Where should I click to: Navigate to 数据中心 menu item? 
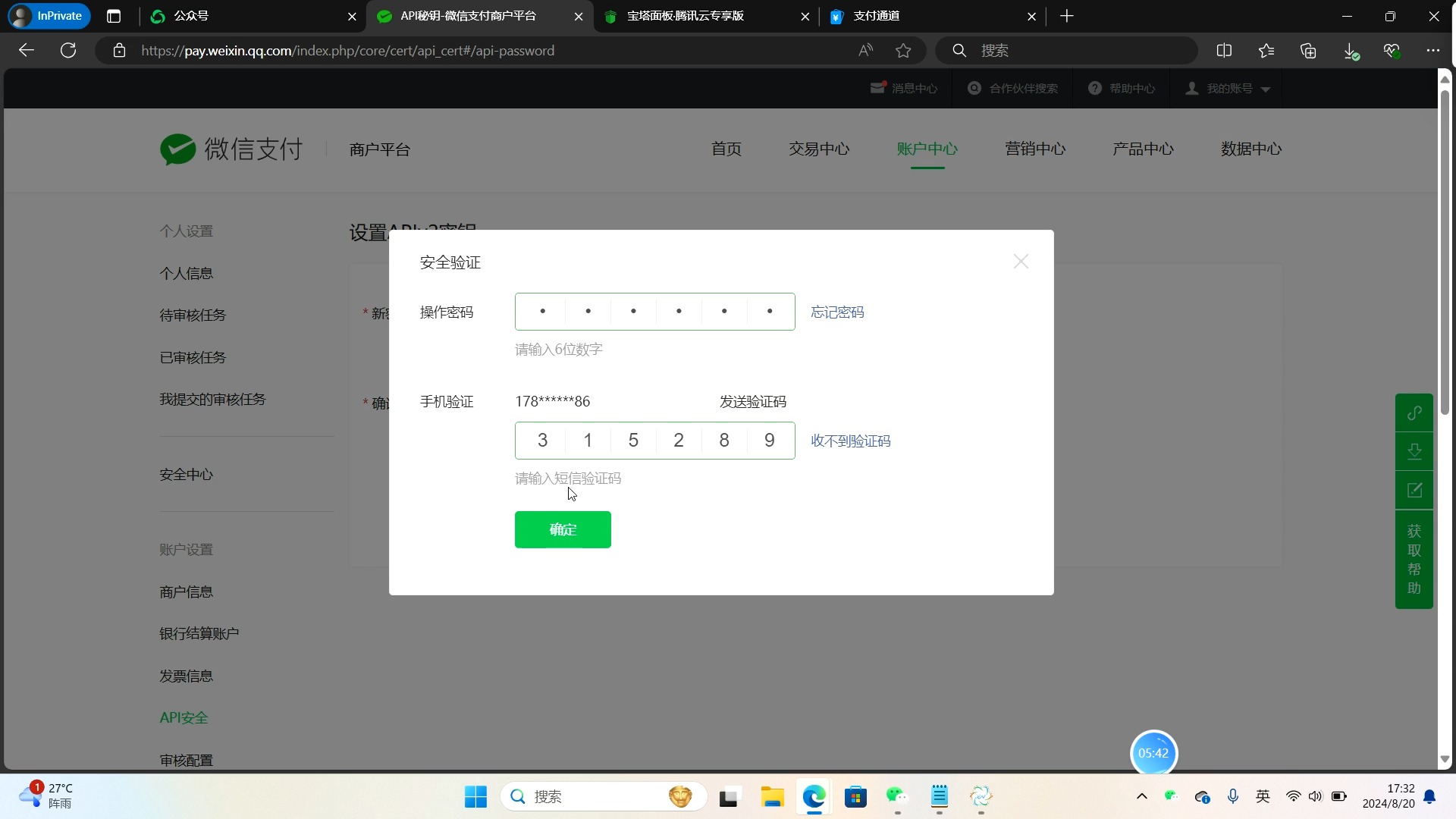click(x=1250, y=149)
